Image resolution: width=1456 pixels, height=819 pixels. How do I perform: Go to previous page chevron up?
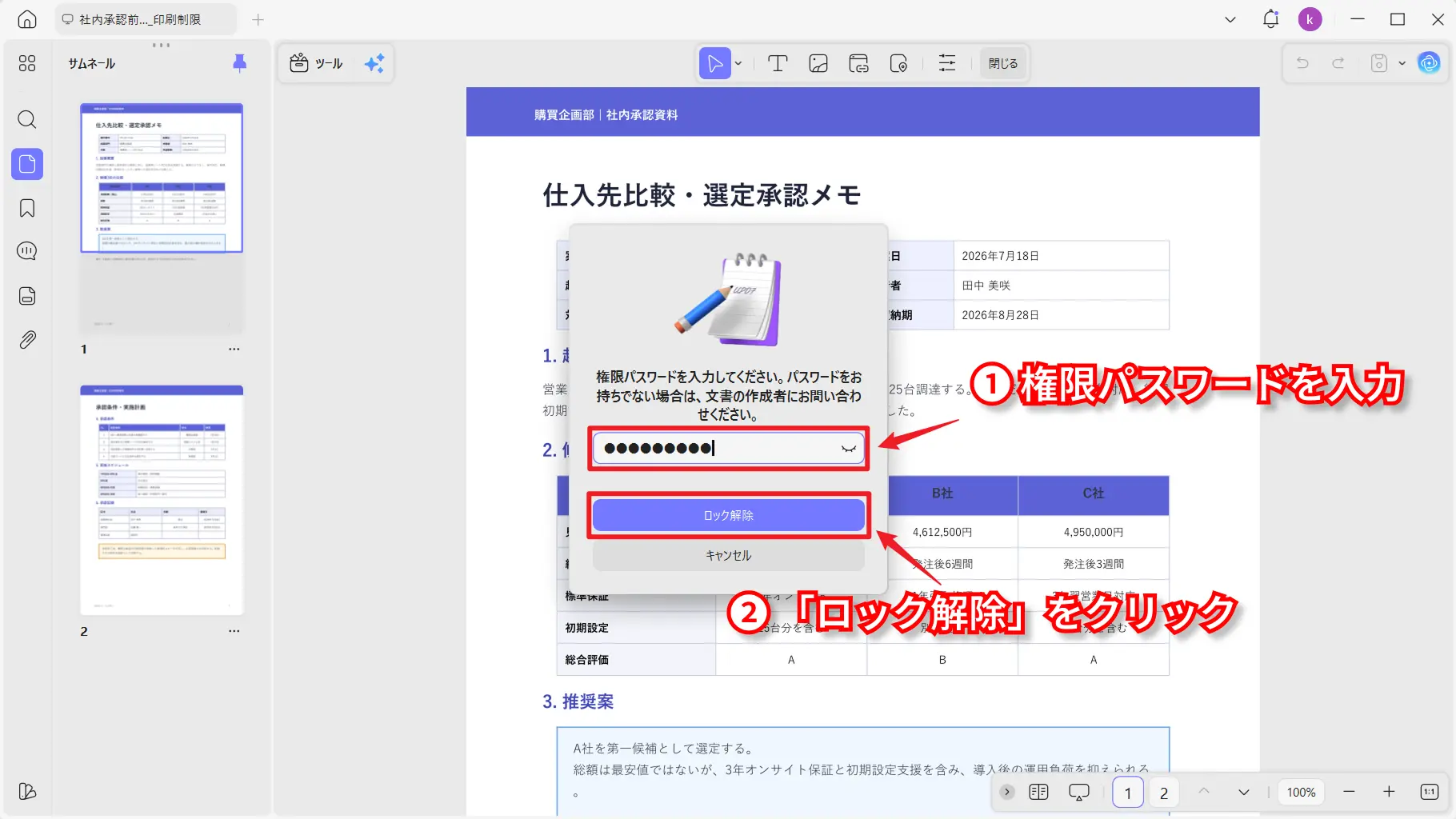pos(1204,792)
